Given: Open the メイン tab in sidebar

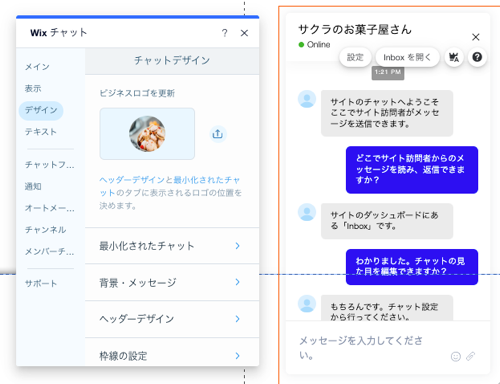Looking at the screenshot, I should click(37, 67).
